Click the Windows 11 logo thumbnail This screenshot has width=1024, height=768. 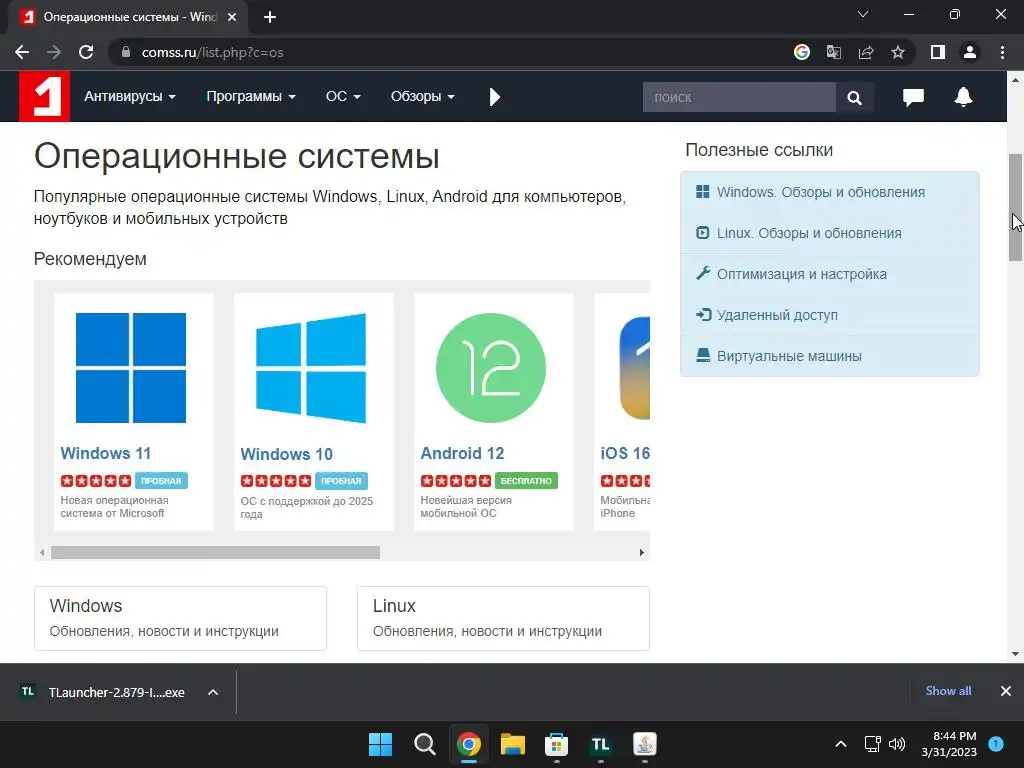pyautogui.click(x=131, y=368)
